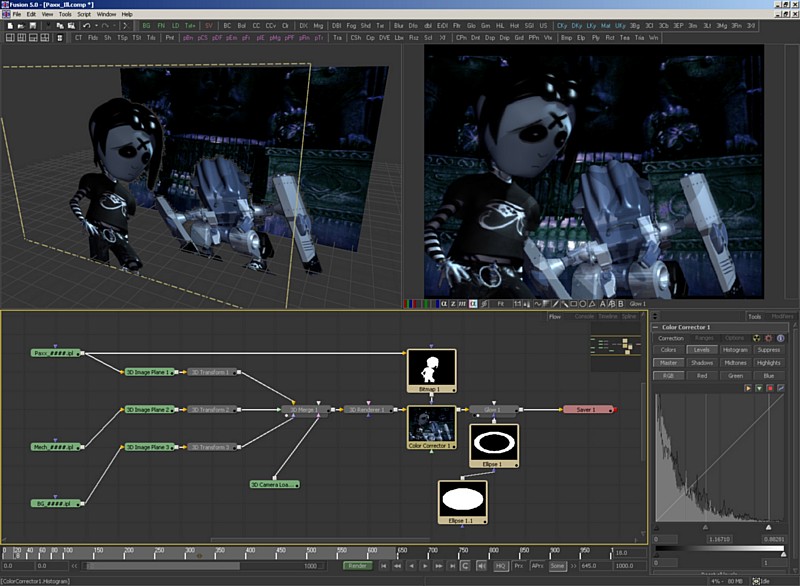Click the green Render button
The image size is (800, 586).
(x=357, y=566)
